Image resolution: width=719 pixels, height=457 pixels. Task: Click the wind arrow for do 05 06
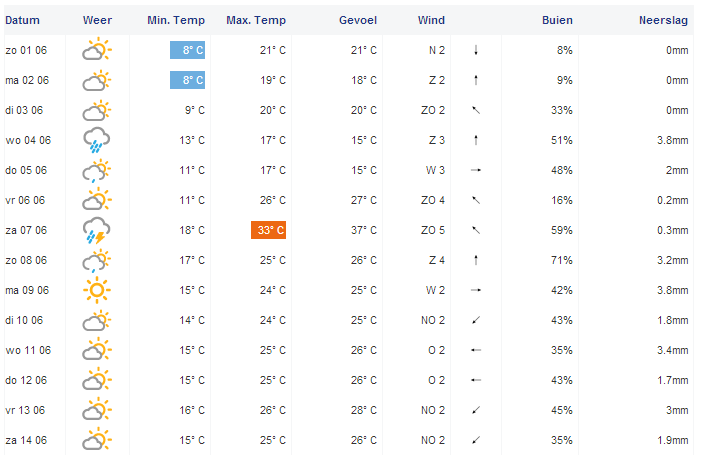tap(477, 170)
